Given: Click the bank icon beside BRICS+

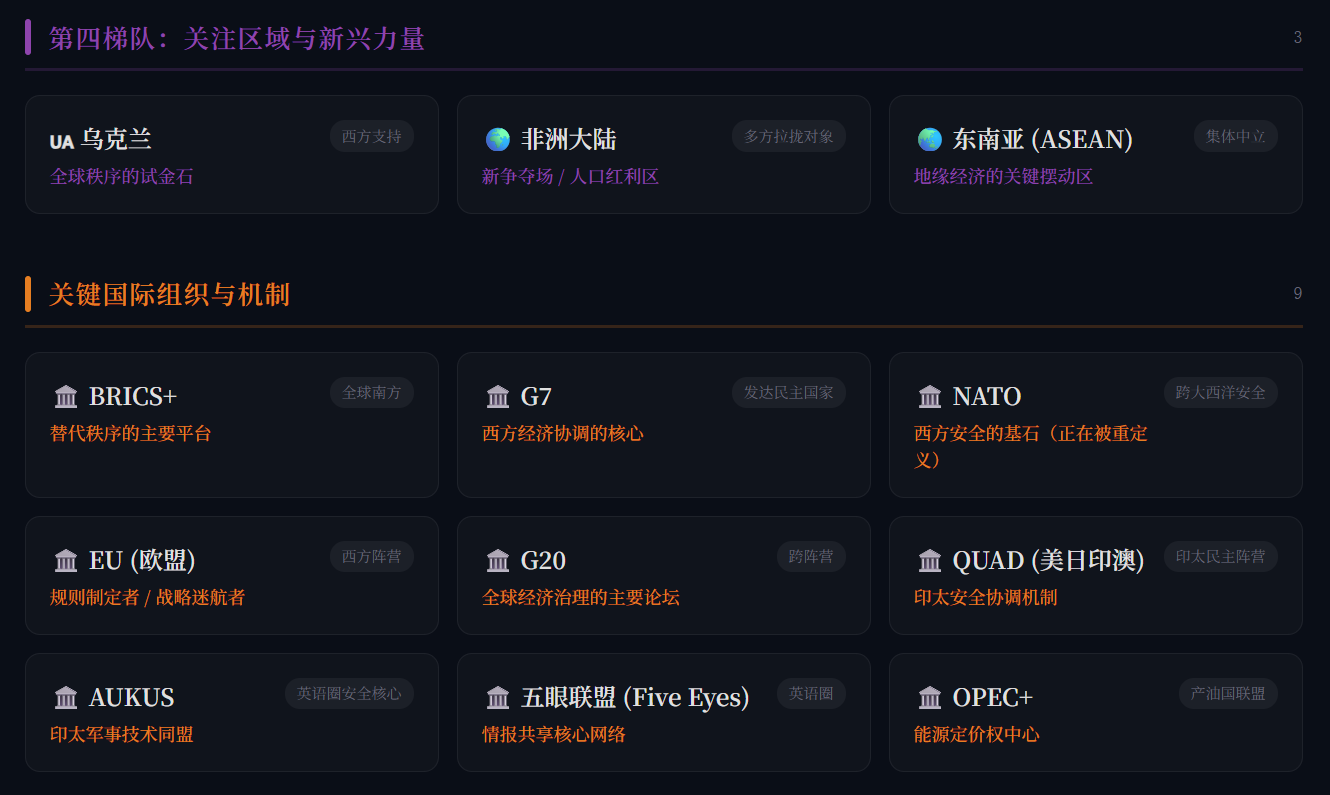Looking at the screenshot, I should [x=66, y=397].
